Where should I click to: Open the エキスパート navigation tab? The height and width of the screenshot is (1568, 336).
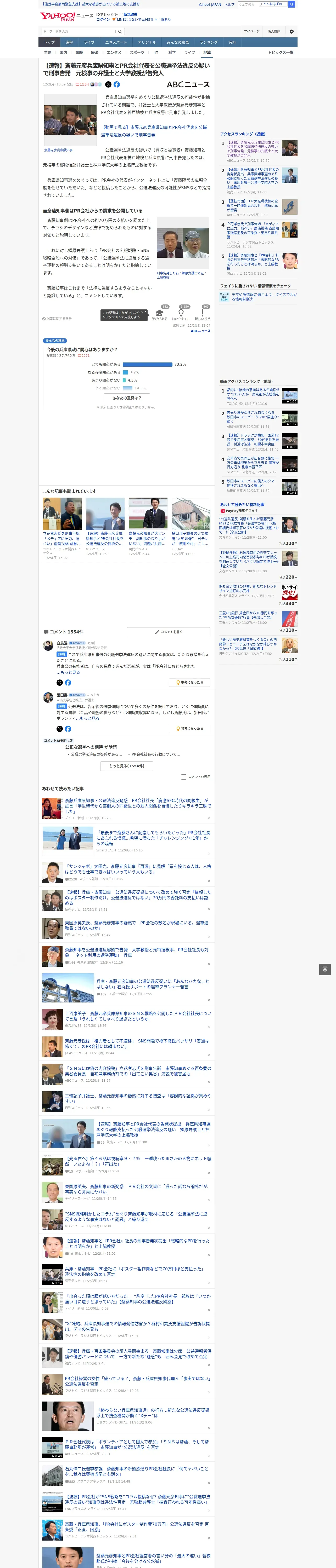click(116, 42)
